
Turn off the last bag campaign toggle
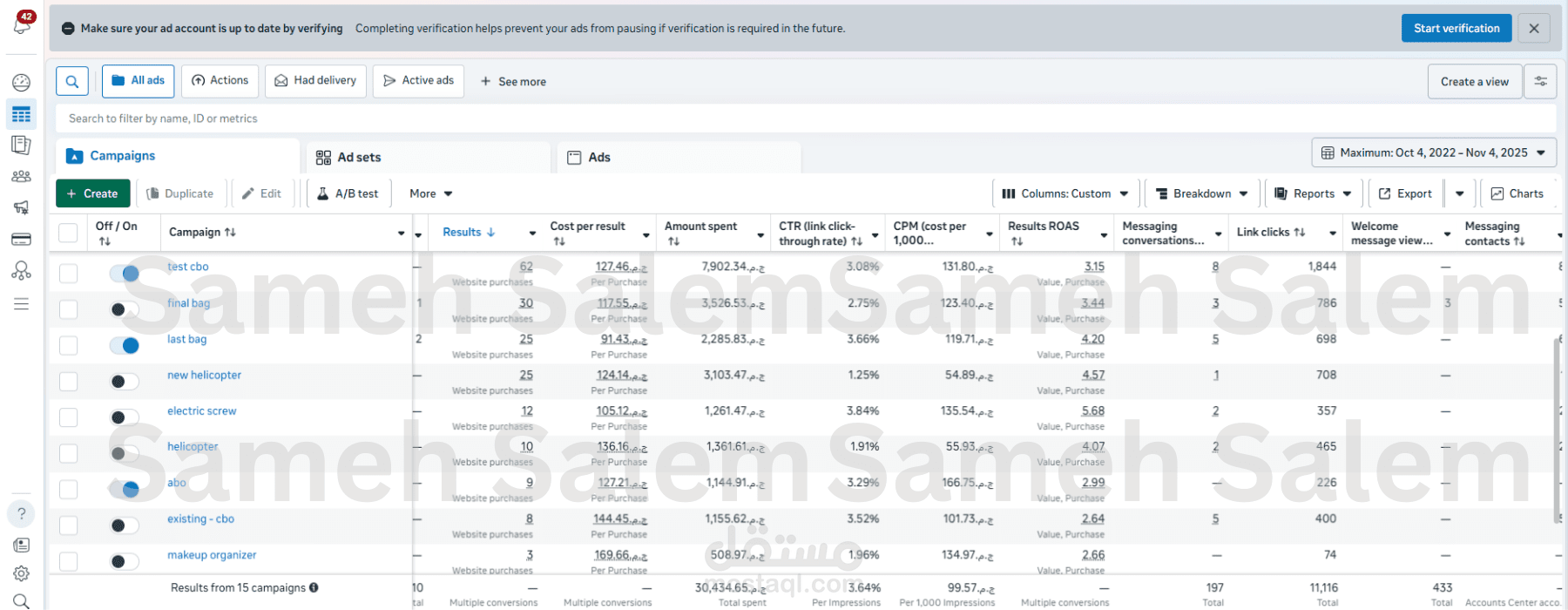pos(125,346)
